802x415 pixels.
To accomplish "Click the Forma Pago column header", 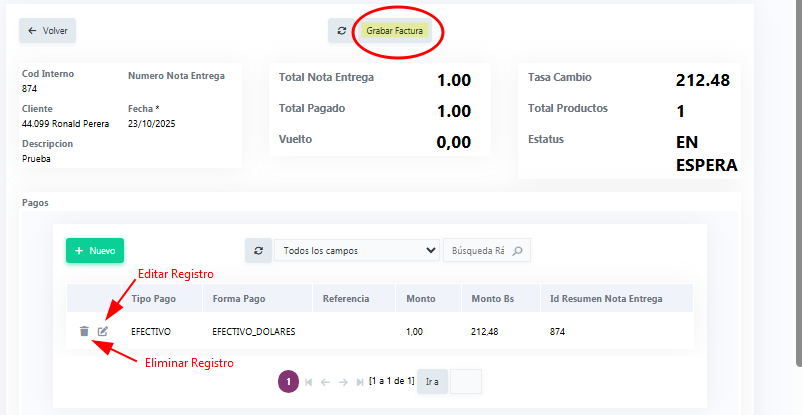I will tap(239, 298).
